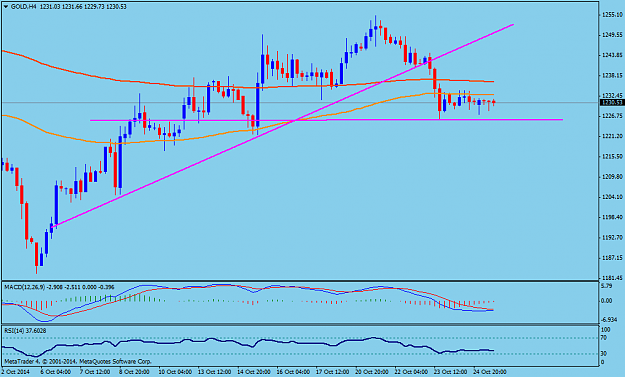
Task: Click the 1209.80 price axis label
Action: point(611,177)
